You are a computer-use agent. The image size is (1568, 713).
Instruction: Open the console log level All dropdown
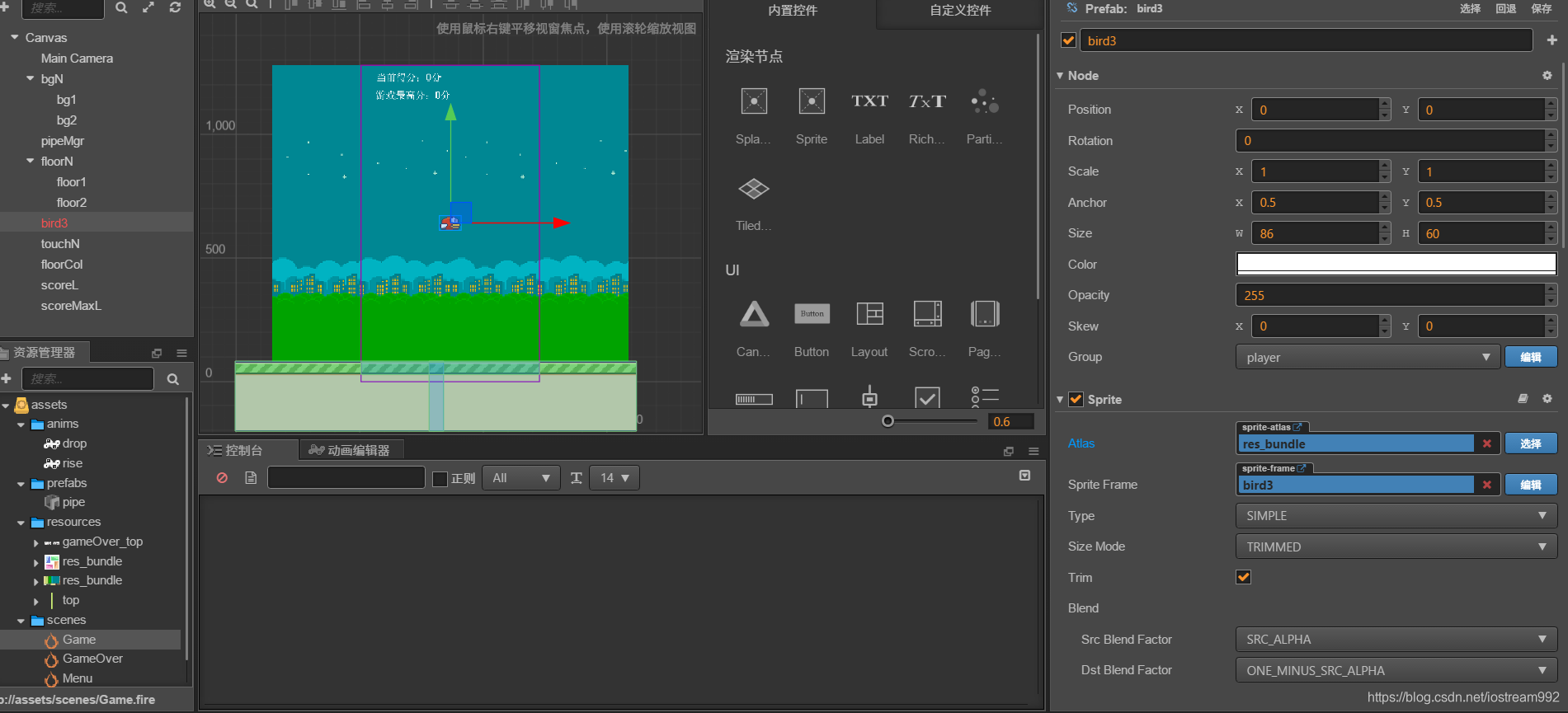(x=521, y=478)
